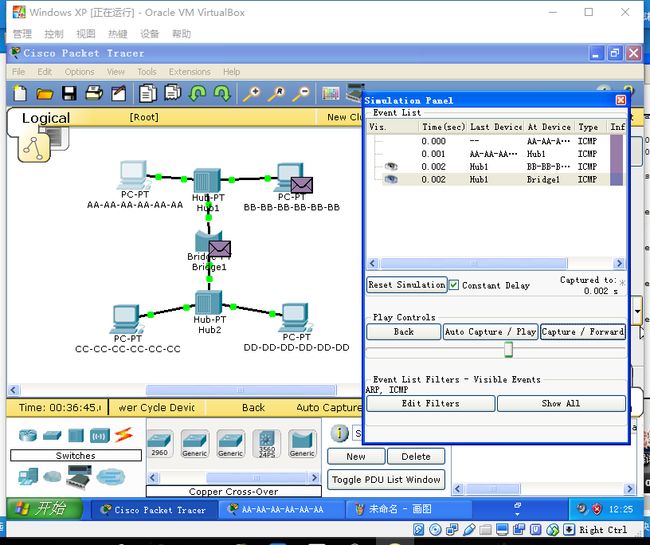This screenshot has height=545, width=650.
Task: Click workspace horizontal scrollbar left arrow
Action: pos(13,390)
